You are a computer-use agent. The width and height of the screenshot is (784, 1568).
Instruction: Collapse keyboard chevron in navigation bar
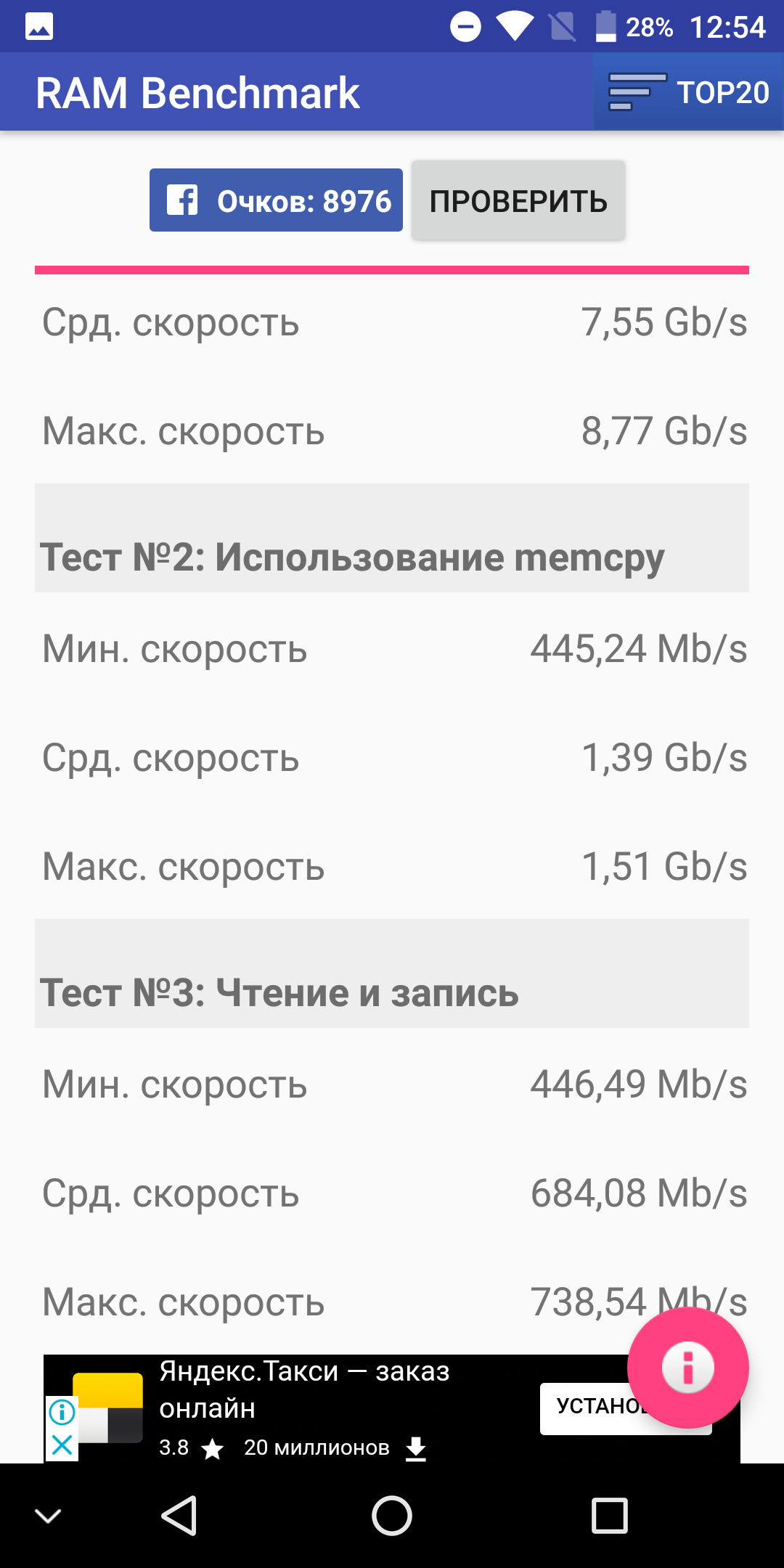coord(48,1516)
